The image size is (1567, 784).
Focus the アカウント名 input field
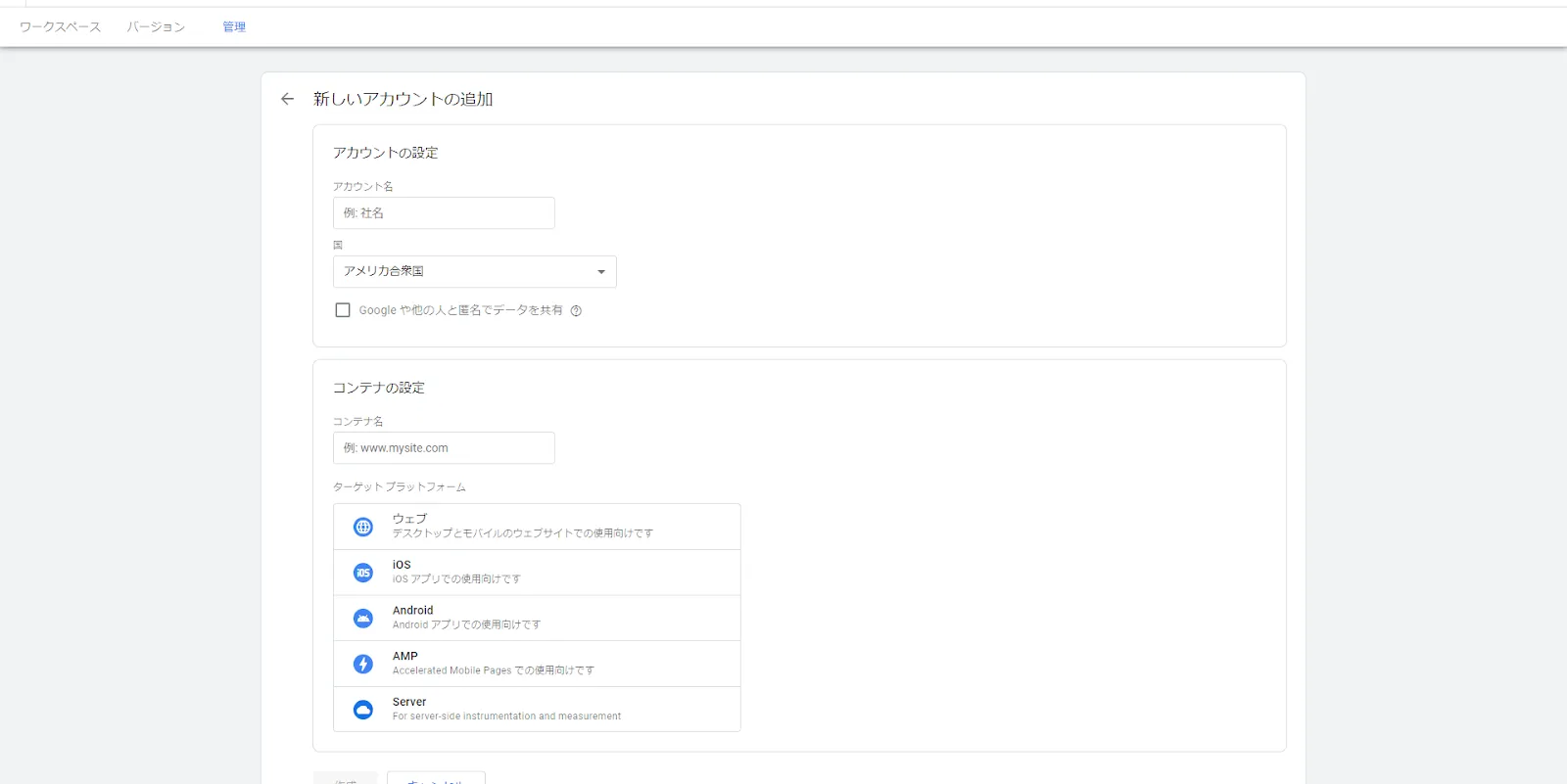pos(444,213)
